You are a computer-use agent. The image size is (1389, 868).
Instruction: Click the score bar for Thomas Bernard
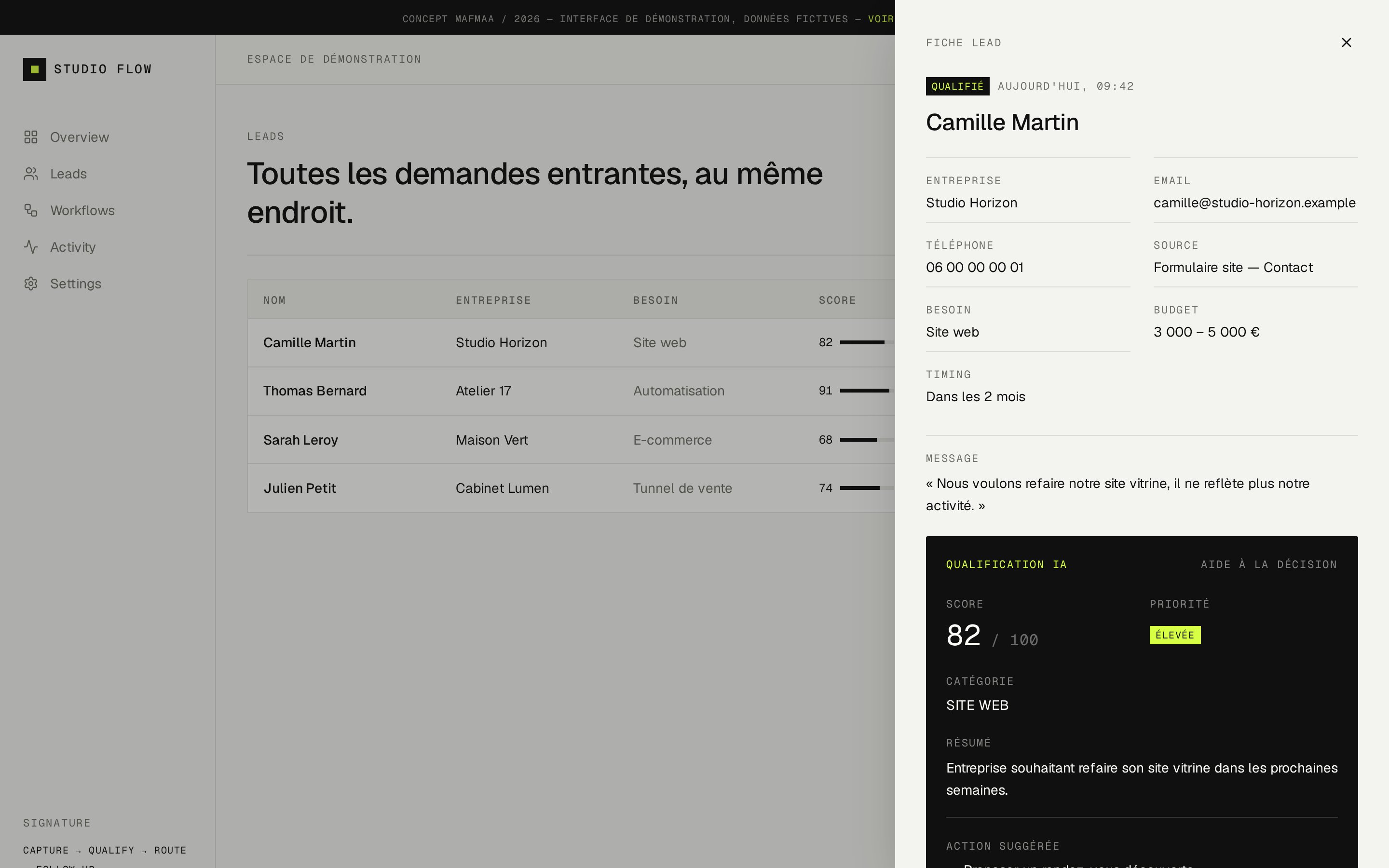pos(867,391)
